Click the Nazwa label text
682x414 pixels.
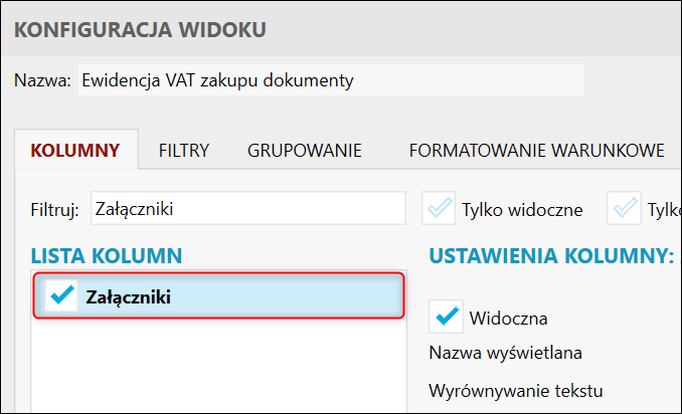coord(43,80)
